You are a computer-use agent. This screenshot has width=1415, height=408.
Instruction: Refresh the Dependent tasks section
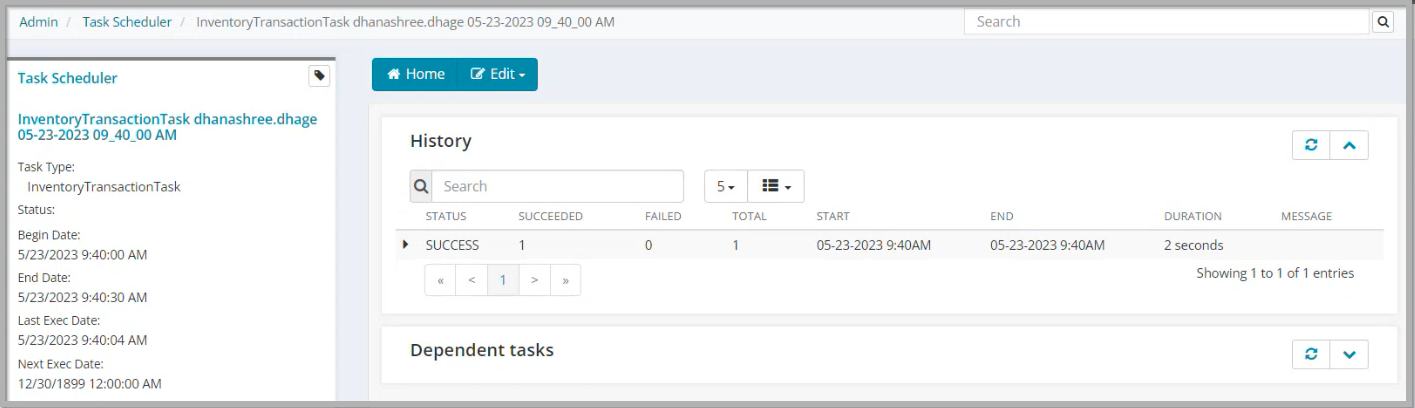coord(1311,354)
